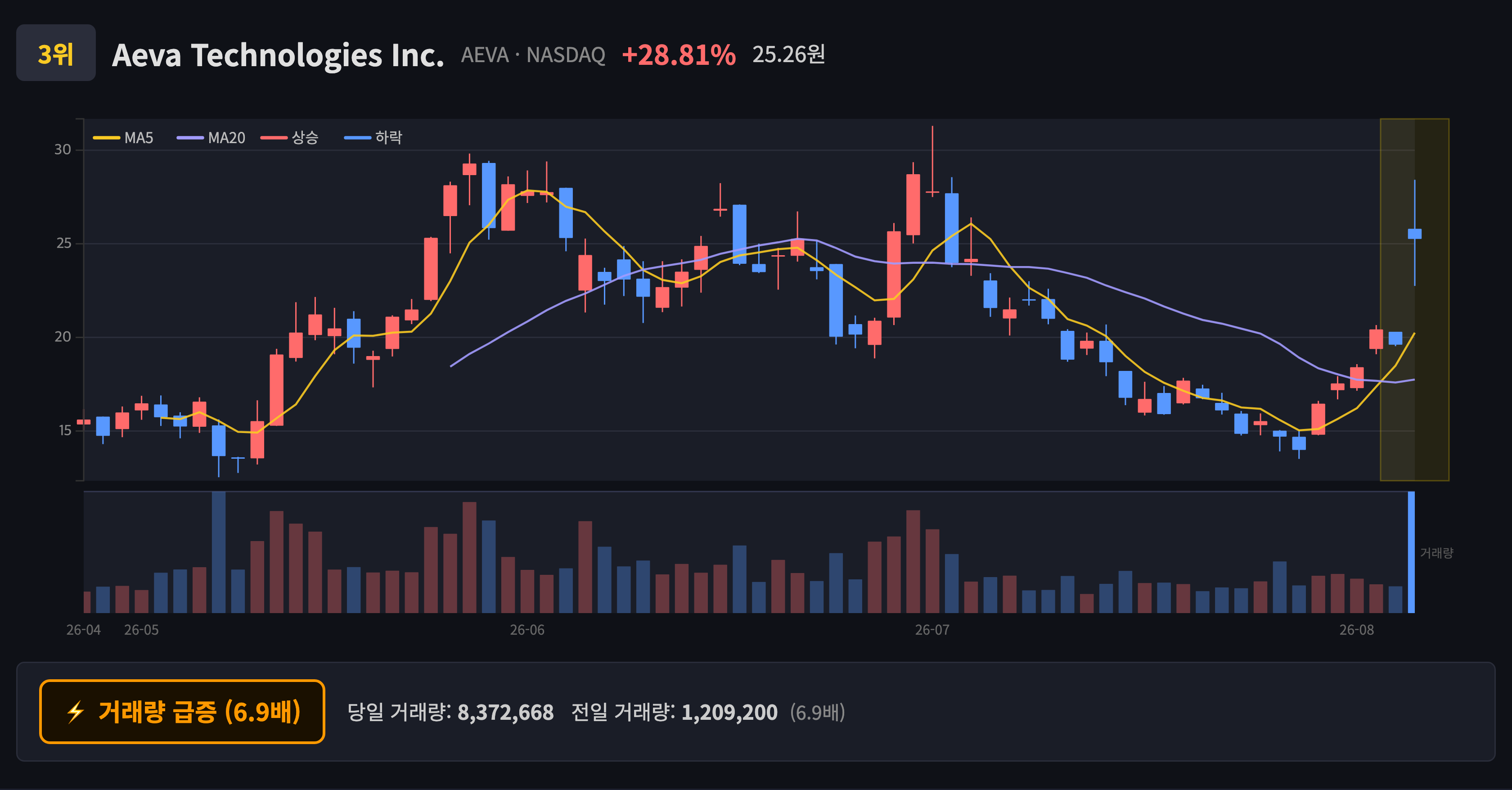Click the gray (6.9배) ratio text

(817, 713)
